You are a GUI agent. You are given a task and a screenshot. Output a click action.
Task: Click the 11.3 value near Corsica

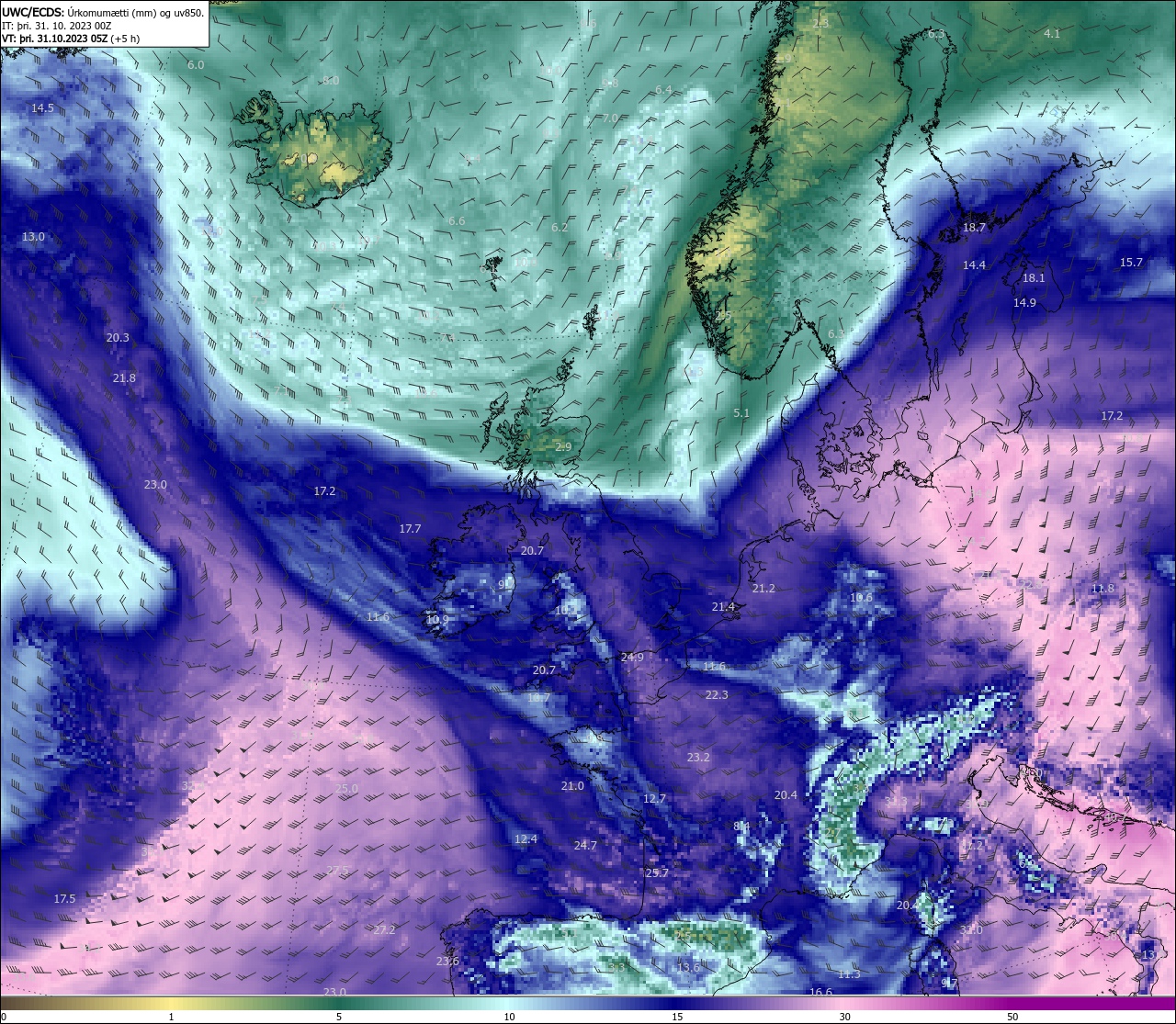coord(849,974)
